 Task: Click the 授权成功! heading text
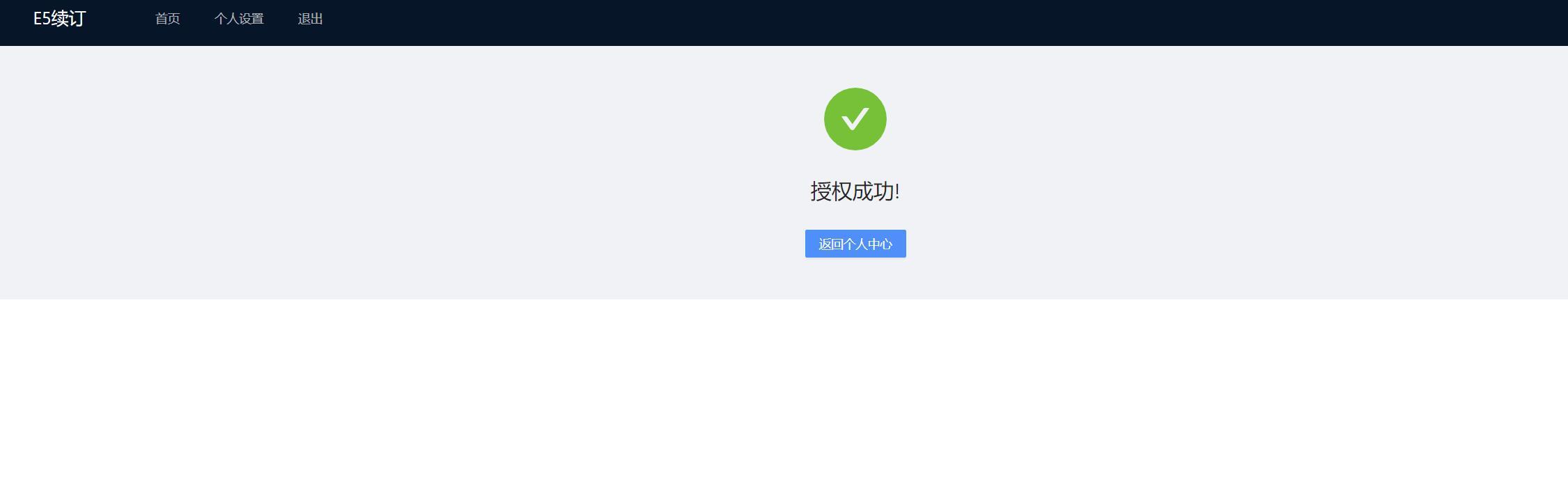[855, 191]
